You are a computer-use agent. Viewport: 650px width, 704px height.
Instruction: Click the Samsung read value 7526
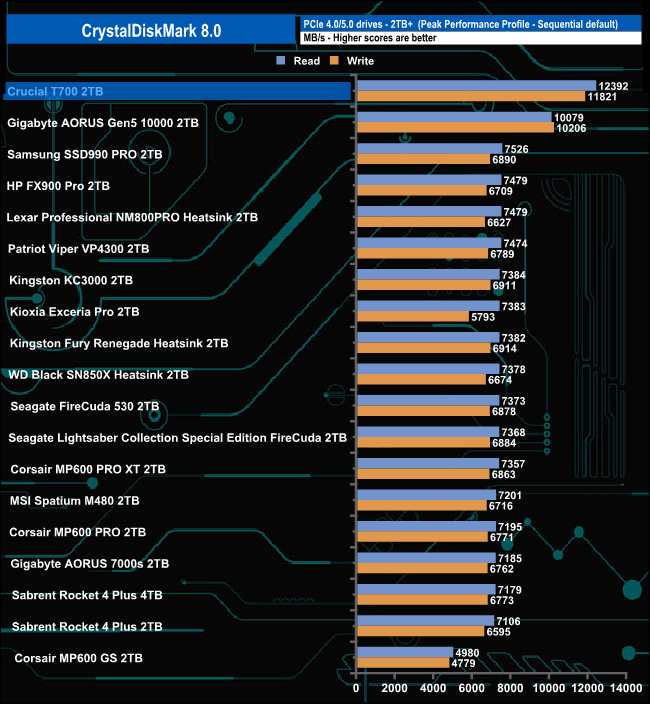pos(516,149)
